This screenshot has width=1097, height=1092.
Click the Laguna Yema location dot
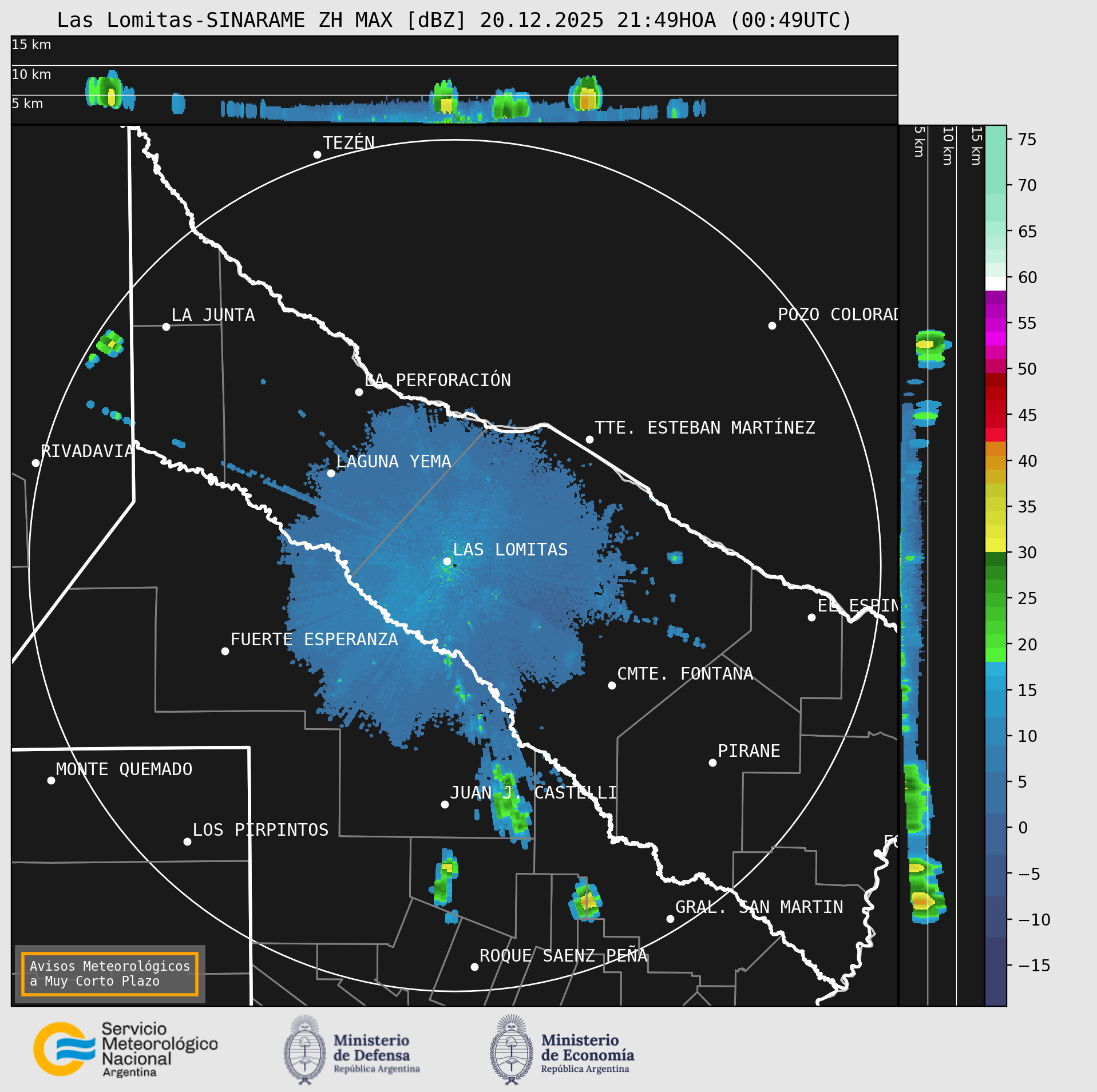[331, 473]
